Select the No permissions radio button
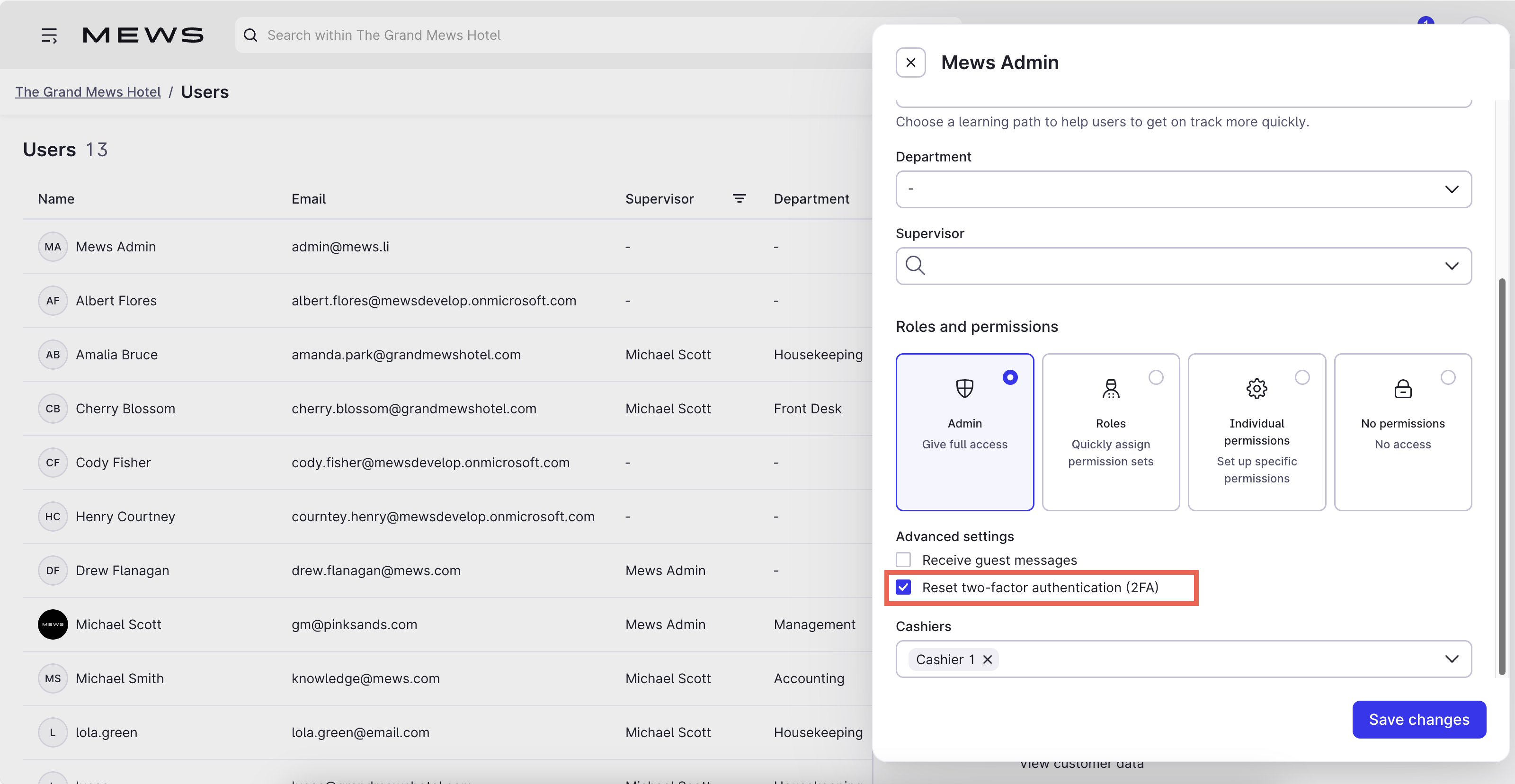The width and height of the screenshot is (1515, 784). point(1448,377)
